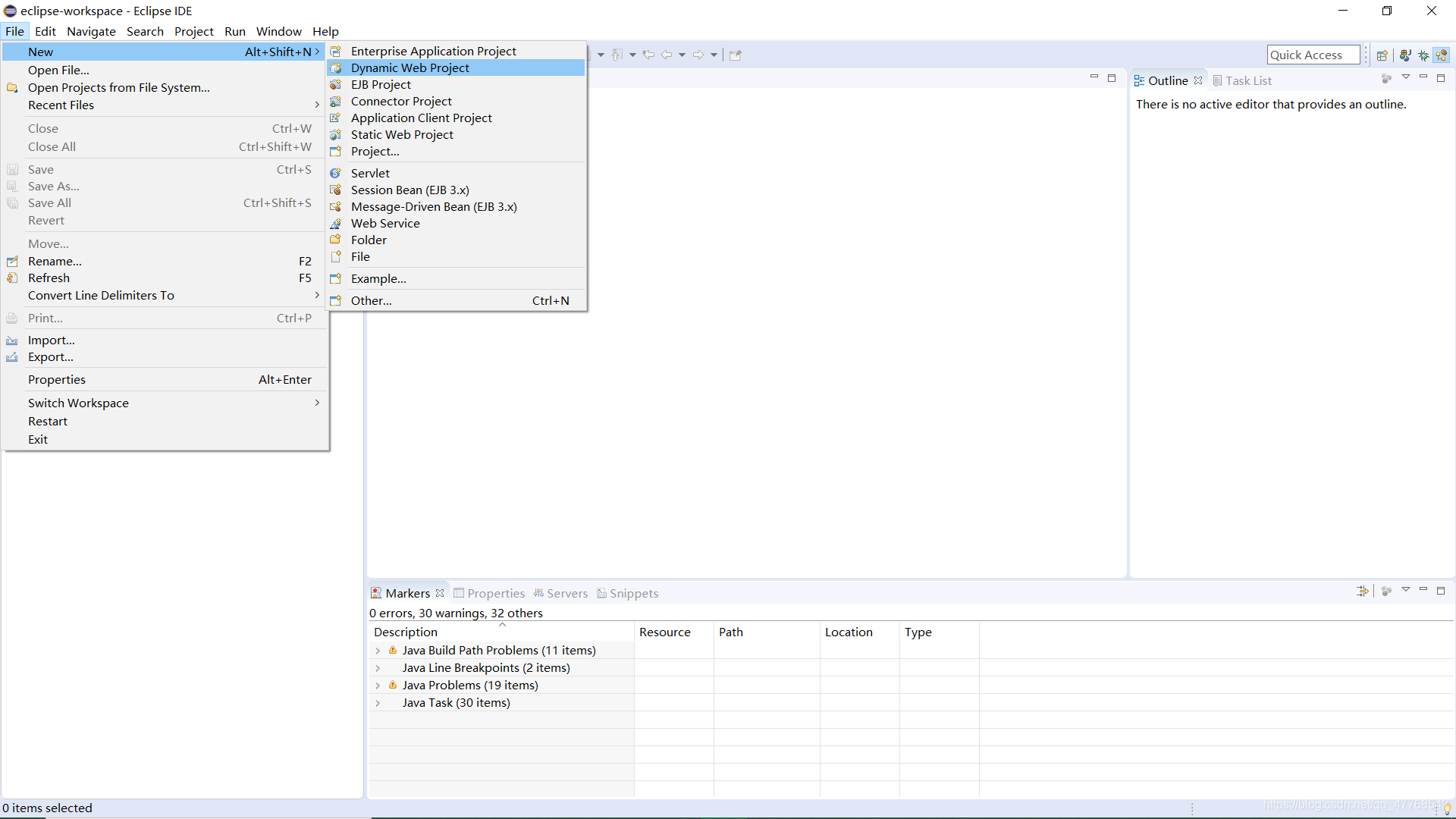
Task: Close the Outline view tab
Action: point(1198,80)
